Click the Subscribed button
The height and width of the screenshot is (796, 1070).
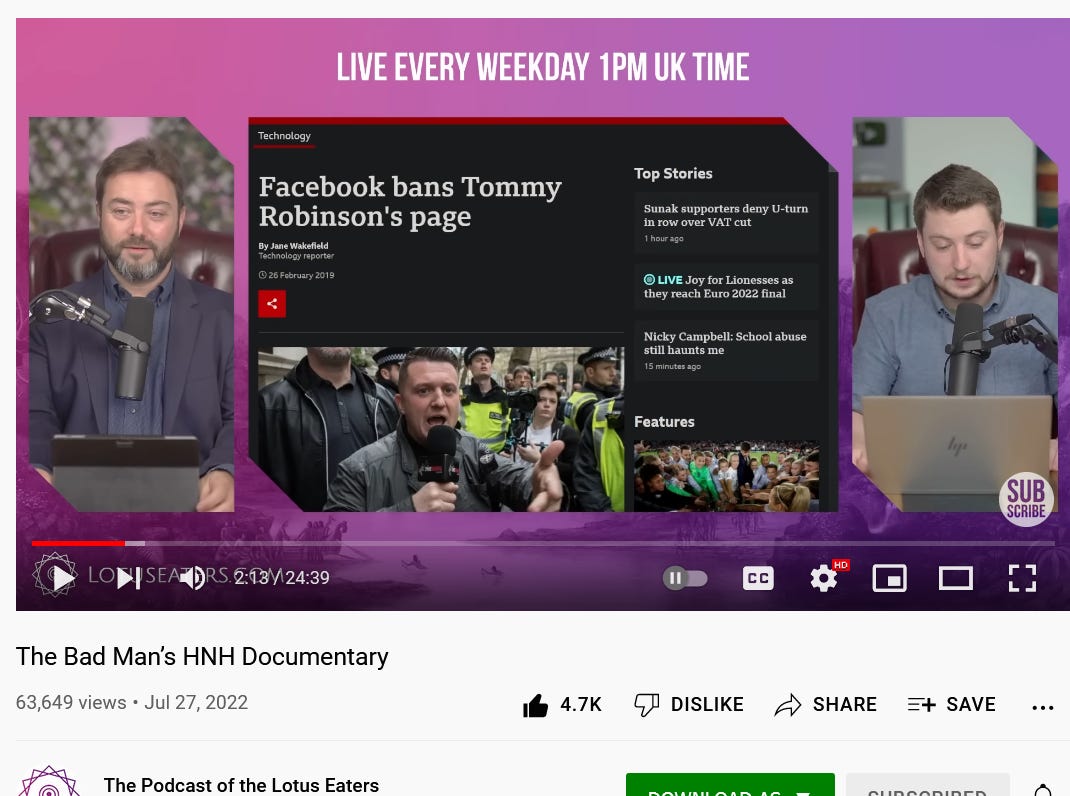927,785
